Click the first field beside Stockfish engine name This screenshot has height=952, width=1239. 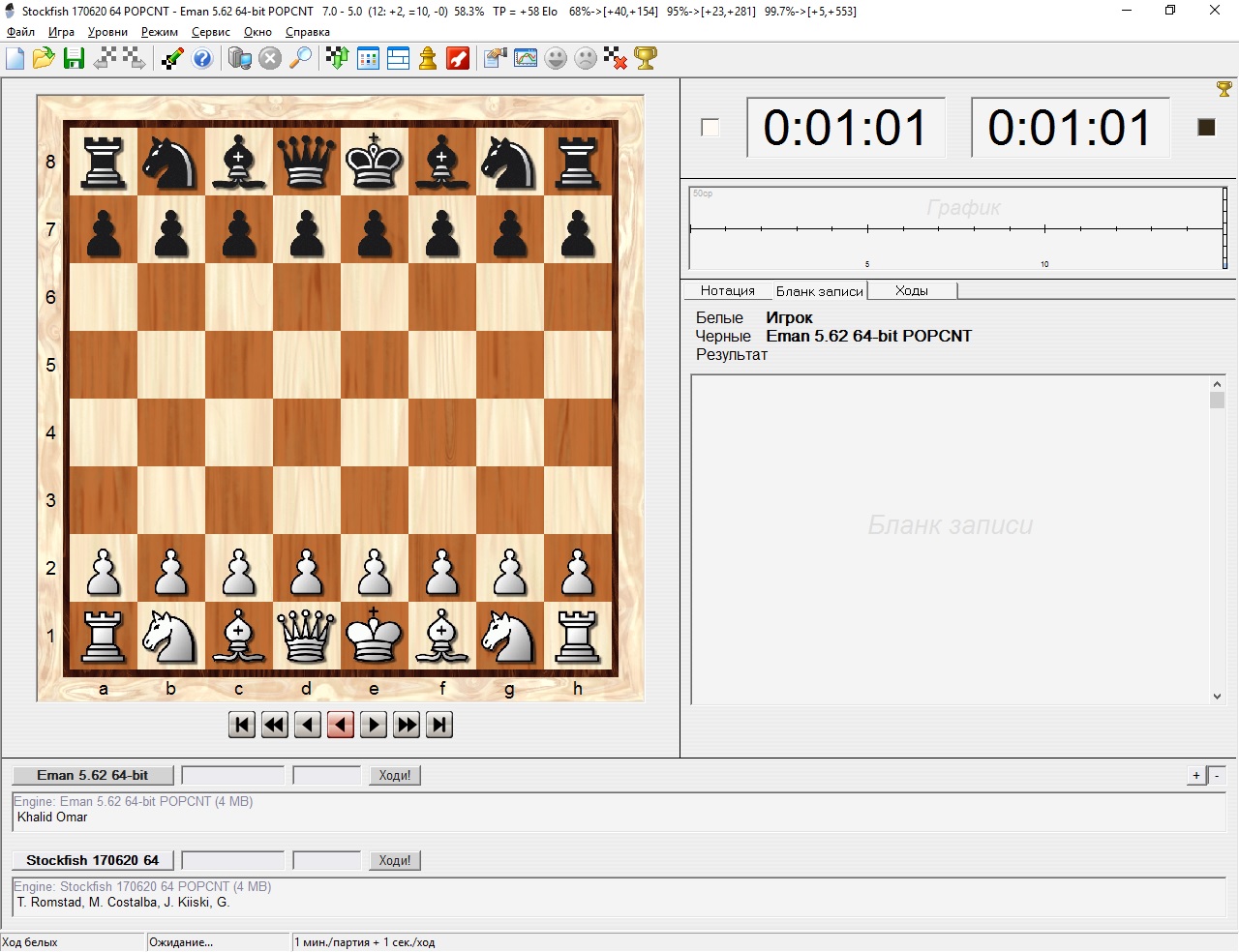[x=233, y=860]
